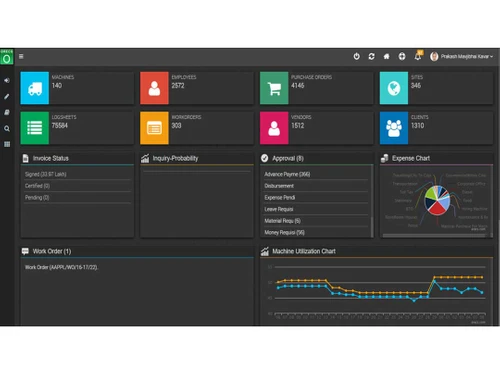Open Advance Payme (366) approval row
The image size is (500, 375).
(316, 174)
